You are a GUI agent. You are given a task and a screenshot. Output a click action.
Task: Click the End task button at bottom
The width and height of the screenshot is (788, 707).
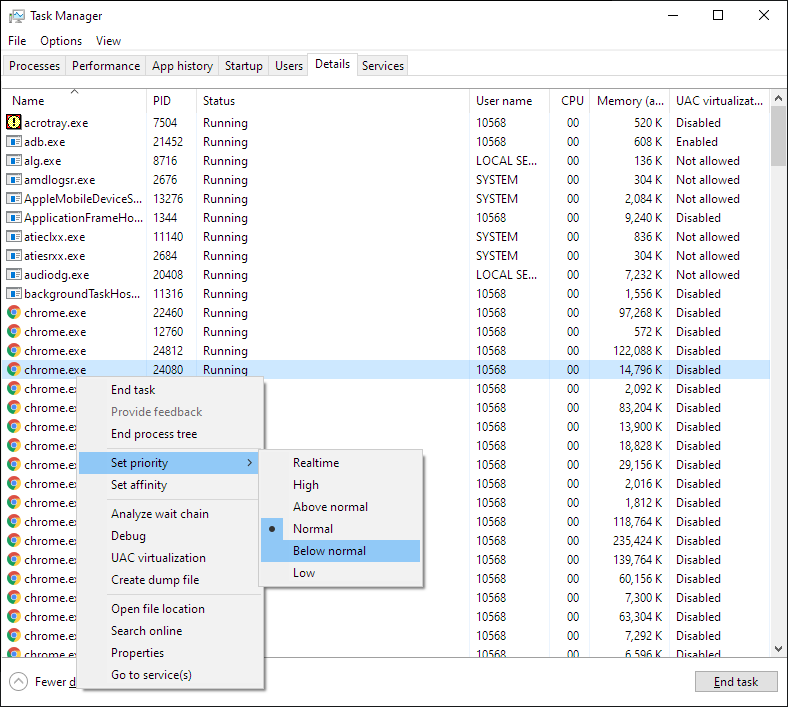pos(736,682)
